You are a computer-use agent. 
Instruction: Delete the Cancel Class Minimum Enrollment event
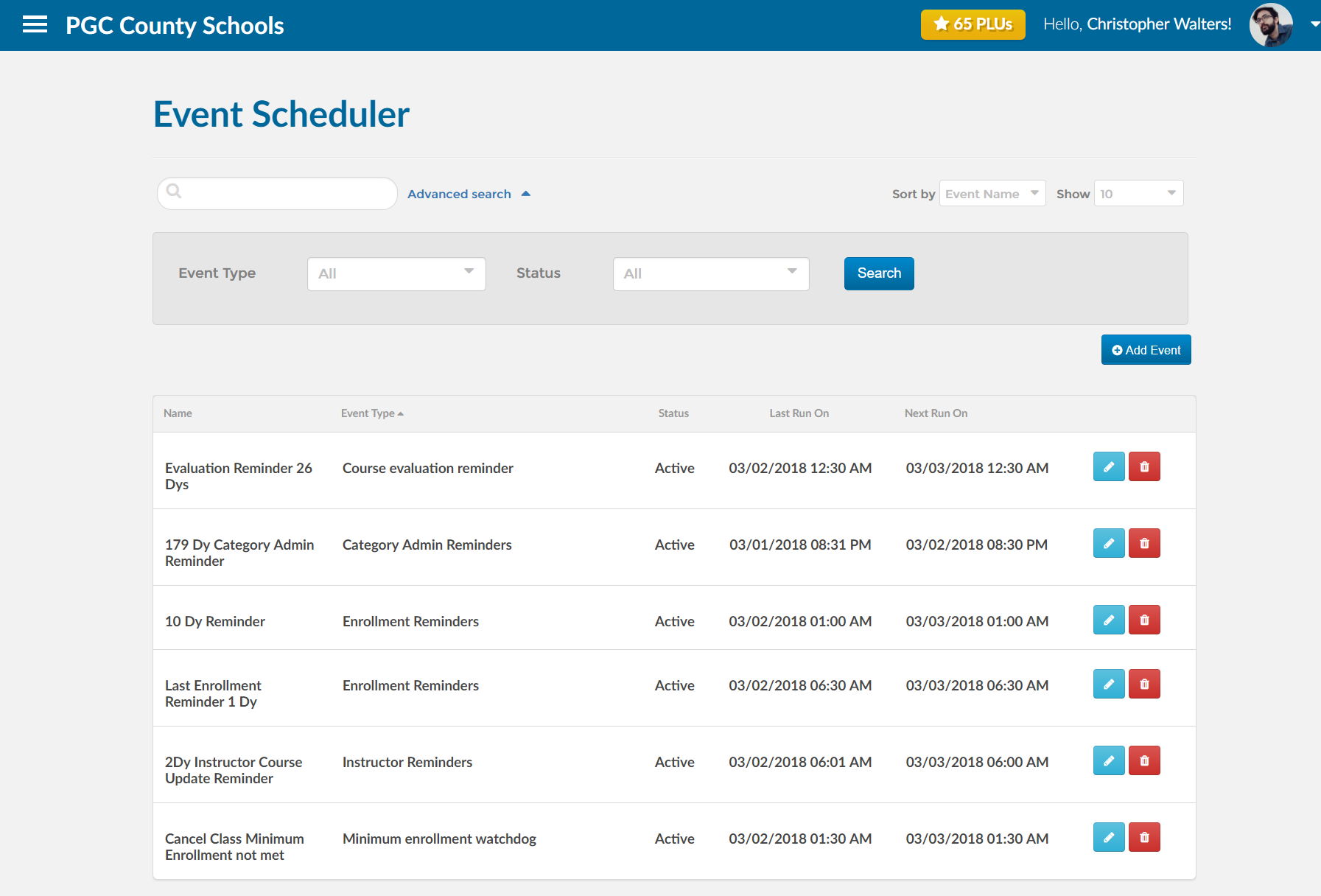point(1144,837)
